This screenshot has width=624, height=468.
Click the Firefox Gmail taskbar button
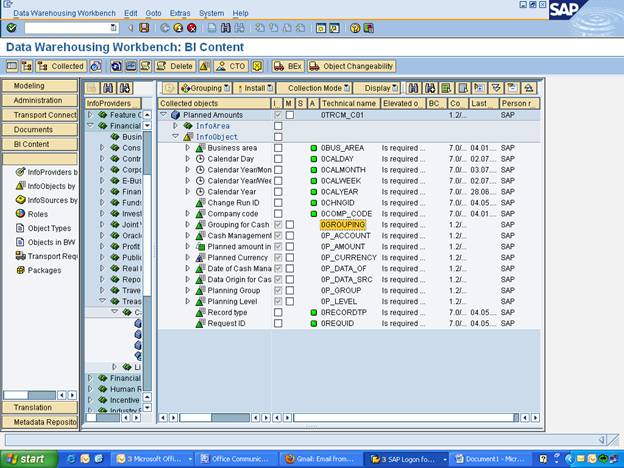[320, 459]
